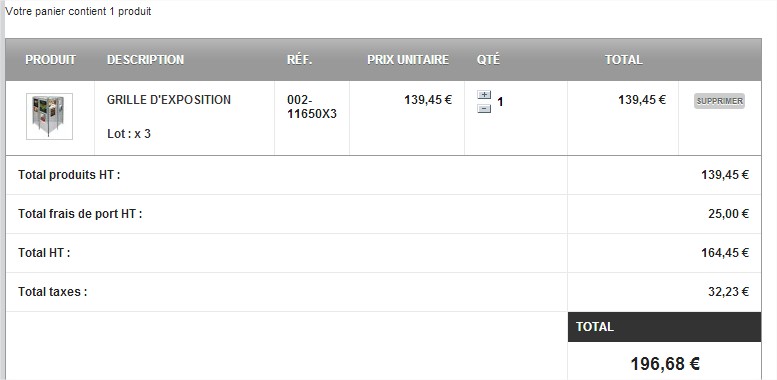Open the GRILLE D'EXPOSITION product link
The image size is (777, 380).
point(169,100)
